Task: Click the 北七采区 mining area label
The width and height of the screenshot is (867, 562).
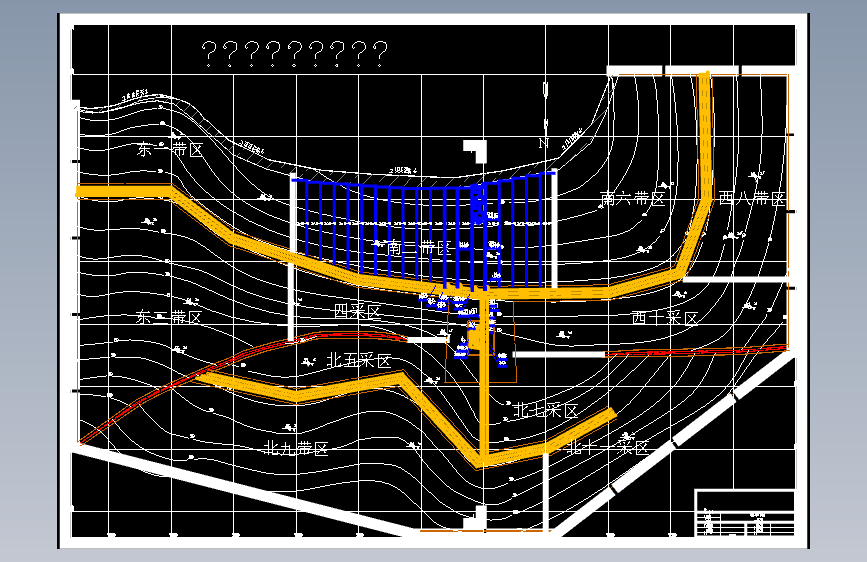Action: click(545, 410)
